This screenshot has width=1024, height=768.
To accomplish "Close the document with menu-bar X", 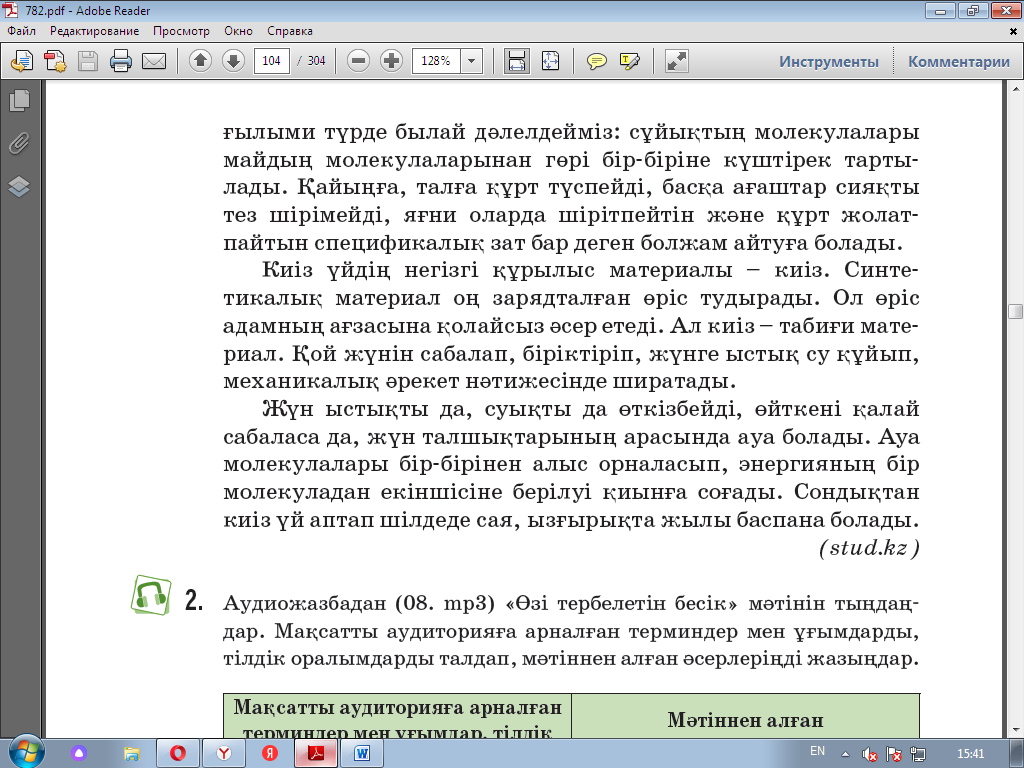I will click(x=1014, y=31).
